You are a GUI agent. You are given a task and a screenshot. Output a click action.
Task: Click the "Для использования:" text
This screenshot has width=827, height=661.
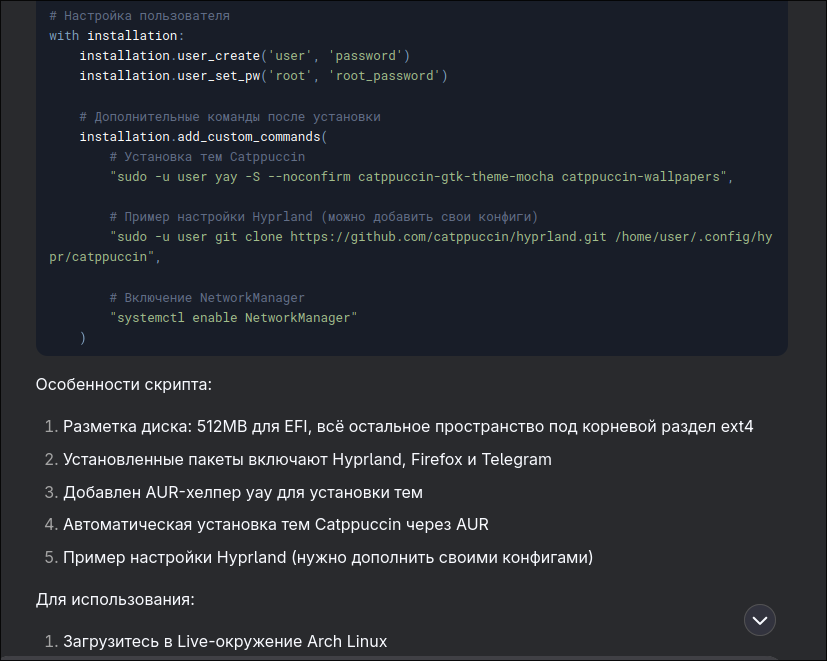click(115, 600)
